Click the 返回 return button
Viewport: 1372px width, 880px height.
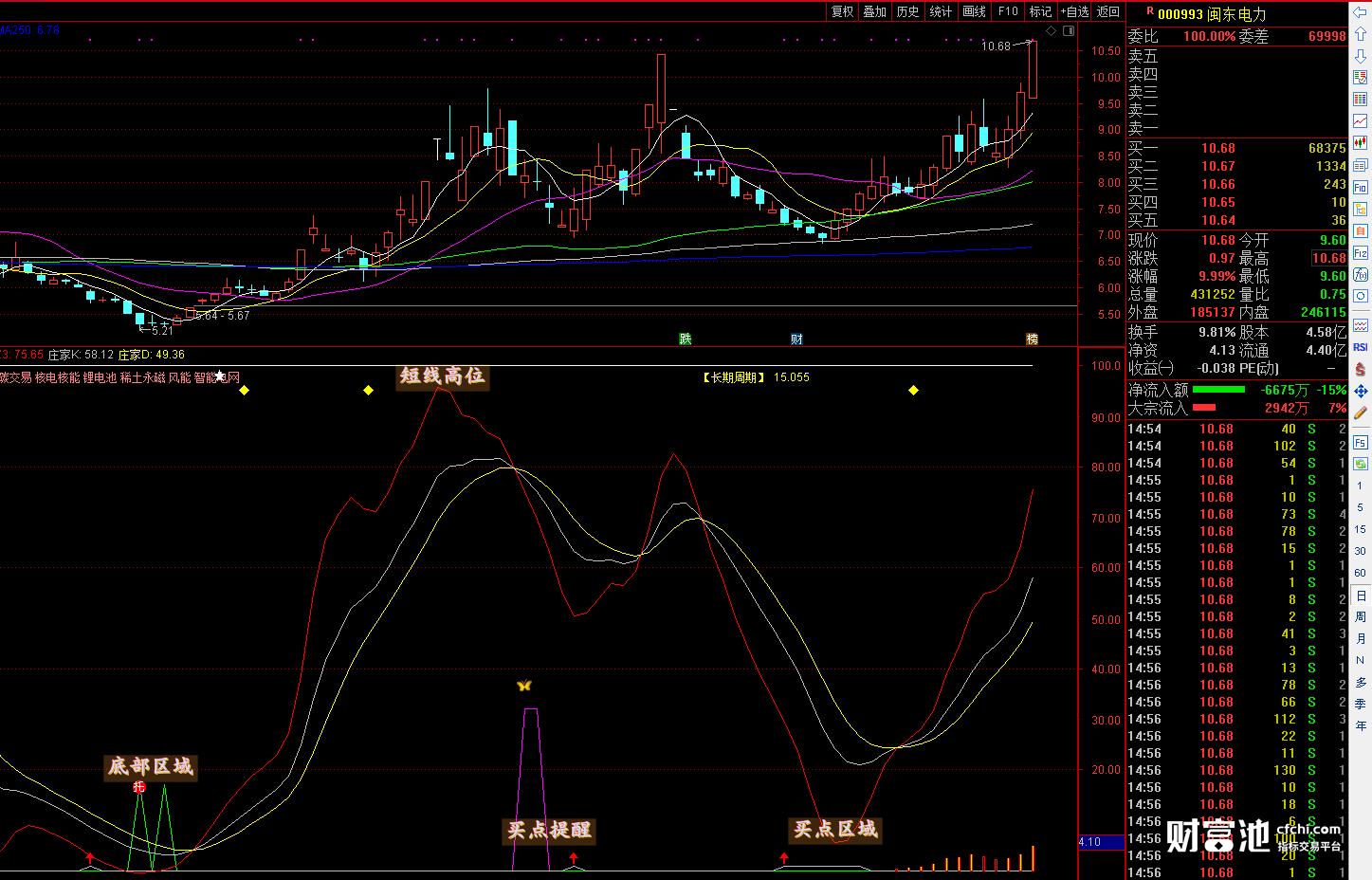tap(1108, 11)
